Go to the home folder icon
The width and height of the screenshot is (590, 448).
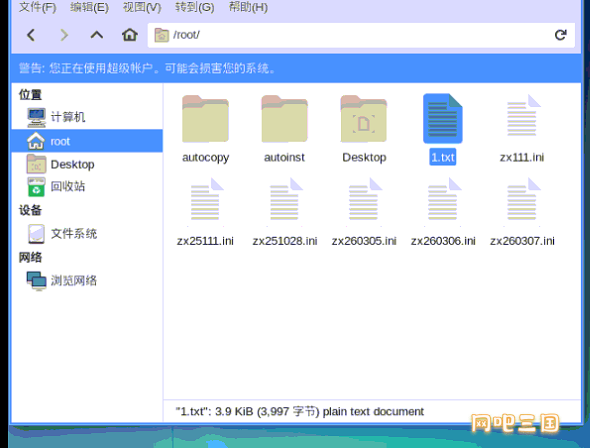click(129, 35)
